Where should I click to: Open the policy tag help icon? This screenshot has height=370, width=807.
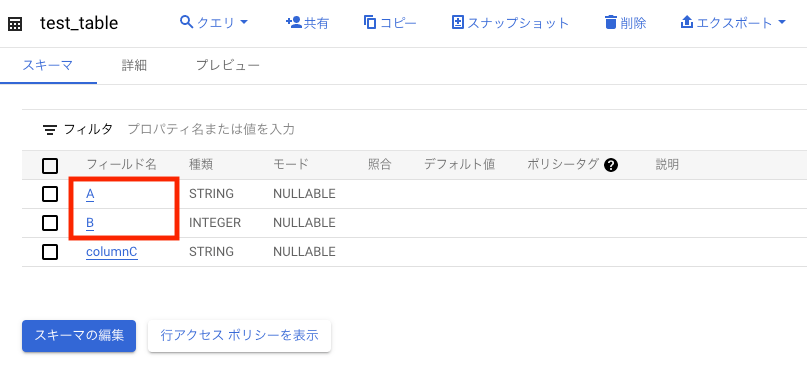[x=611, y=165]
